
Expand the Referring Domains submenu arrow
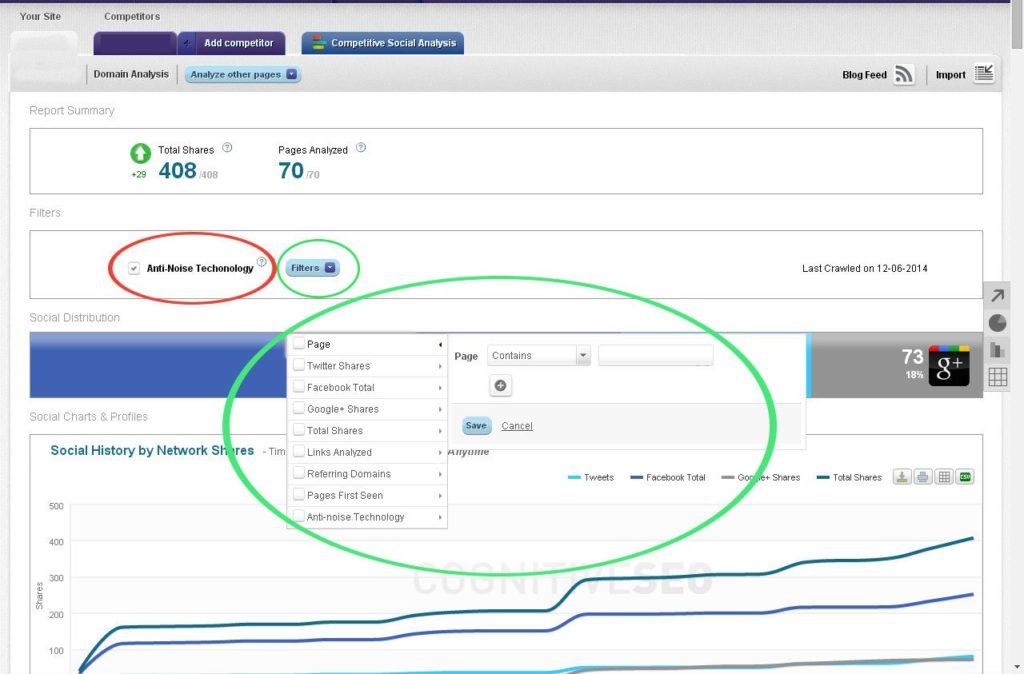(440, 474)
